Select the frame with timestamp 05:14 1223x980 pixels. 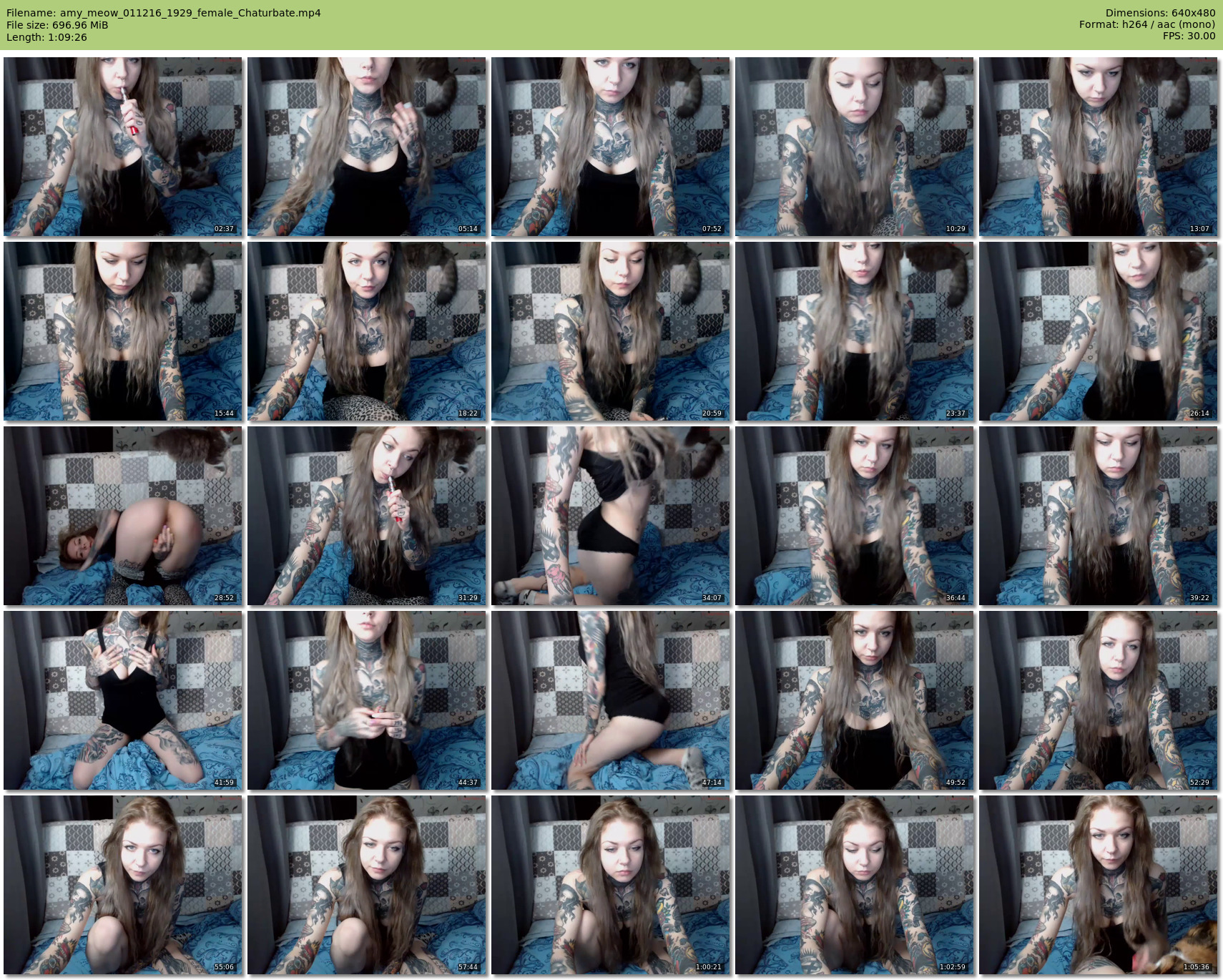point(367,147)
